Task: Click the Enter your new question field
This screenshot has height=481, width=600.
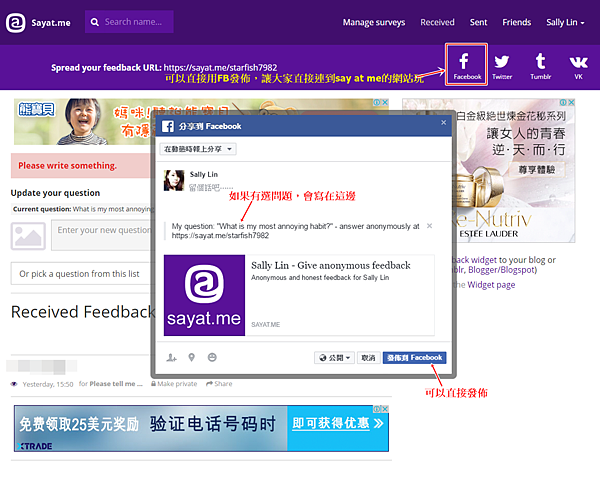Action: click(x=101, y=235)
